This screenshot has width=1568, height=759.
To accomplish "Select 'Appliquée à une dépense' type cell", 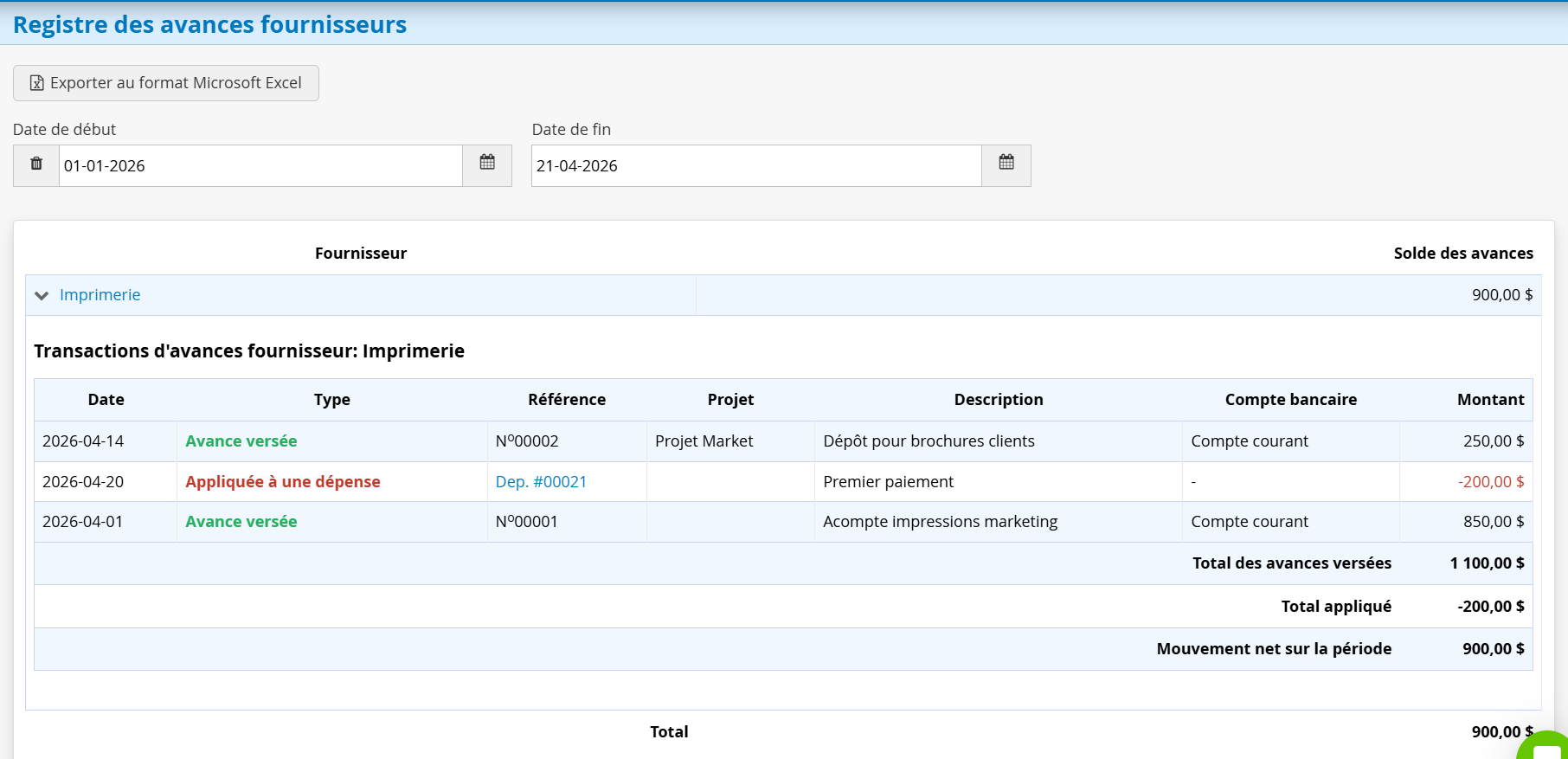I will coord(283,482).
